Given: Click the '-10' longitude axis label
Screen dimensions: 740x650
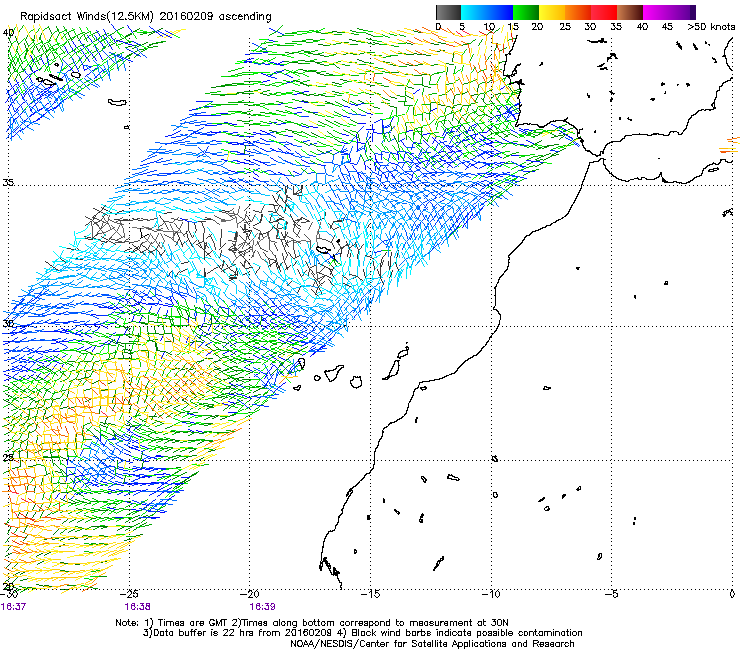Looking at the screenshot, I should [x=491, y=594].
